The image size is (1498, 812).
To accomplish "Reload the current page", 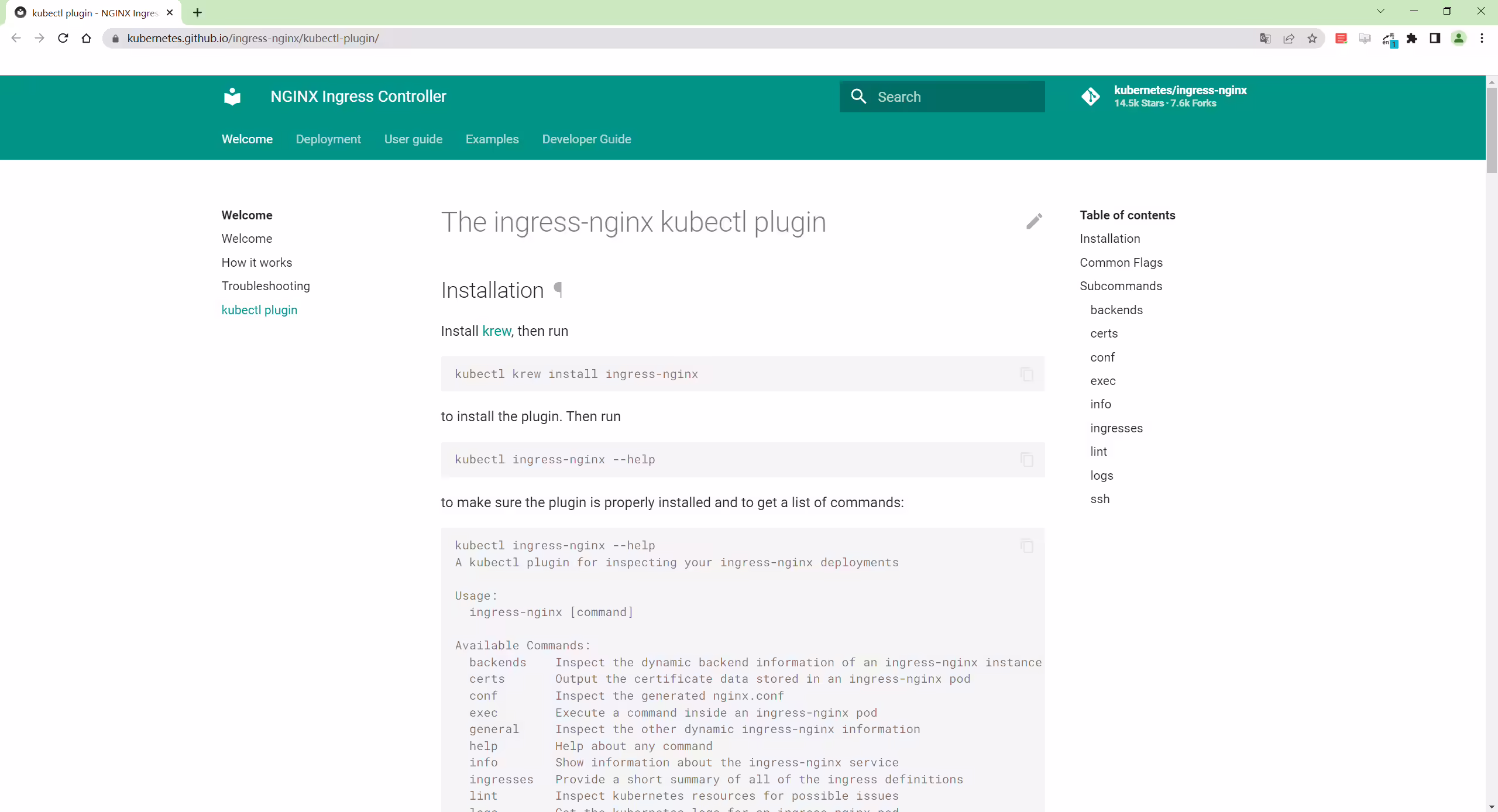I will coord(63,38).
